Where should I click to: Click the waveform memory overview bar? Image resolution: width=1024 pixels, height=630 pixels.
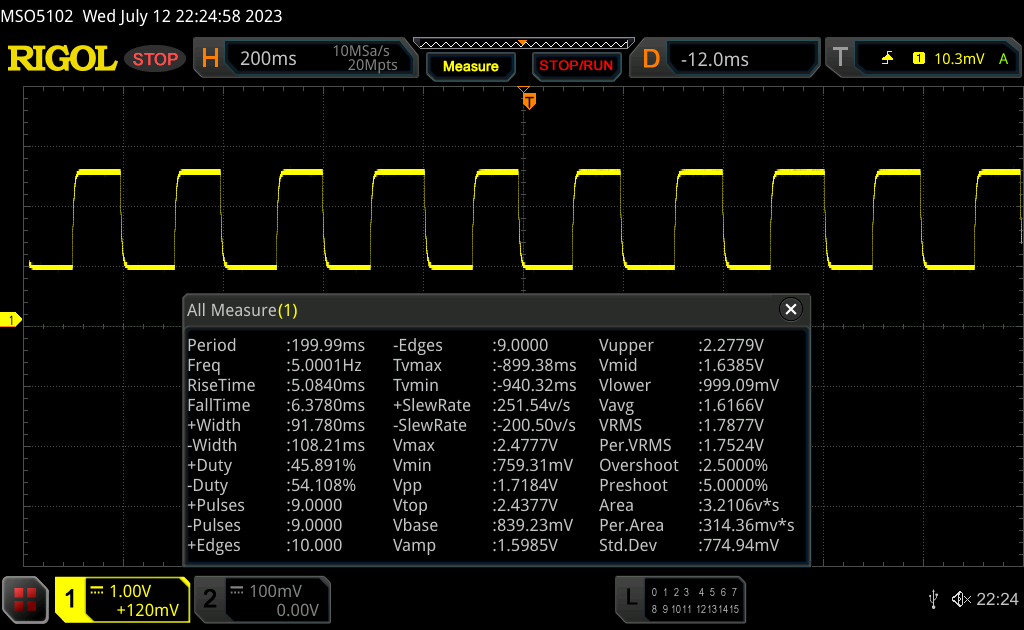[524, 44]
